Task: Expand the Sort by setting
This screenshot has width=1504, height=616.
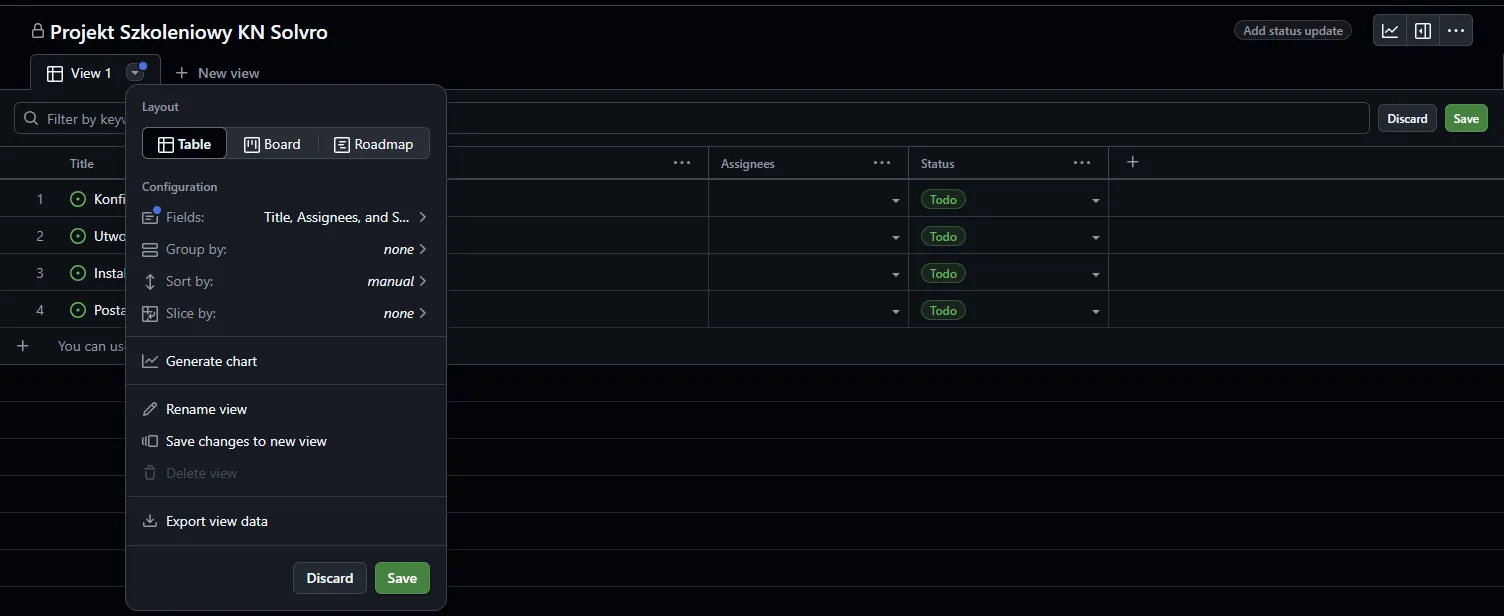Action: (285, 281)
